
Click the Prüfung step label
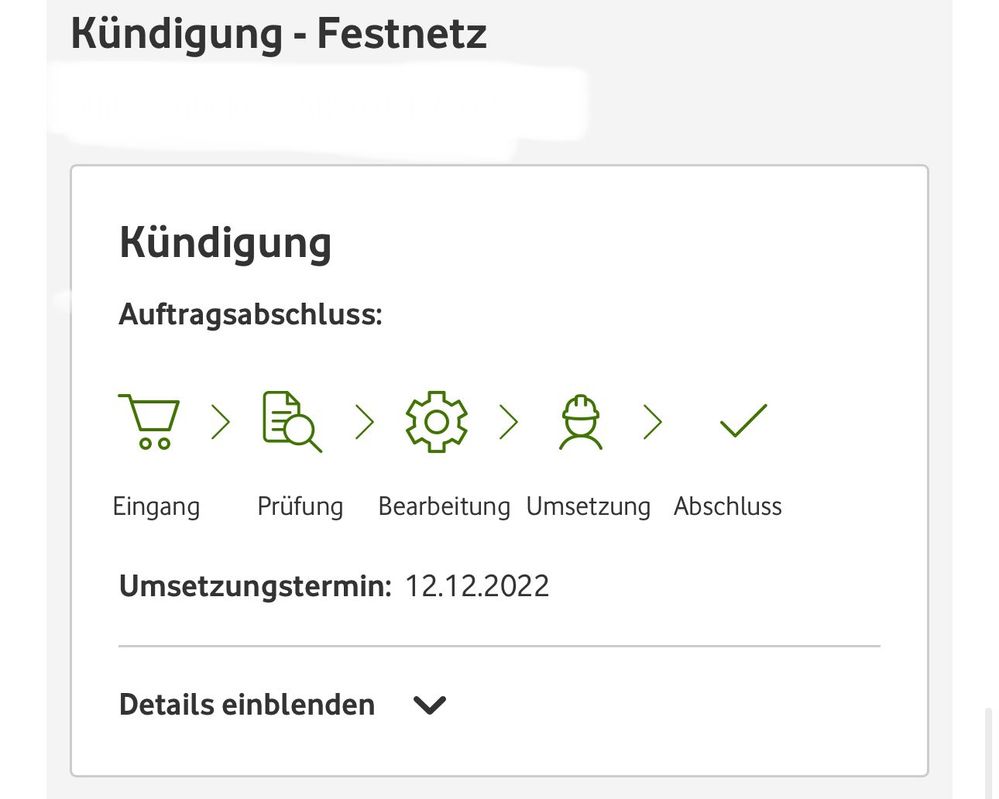[300, 506]
